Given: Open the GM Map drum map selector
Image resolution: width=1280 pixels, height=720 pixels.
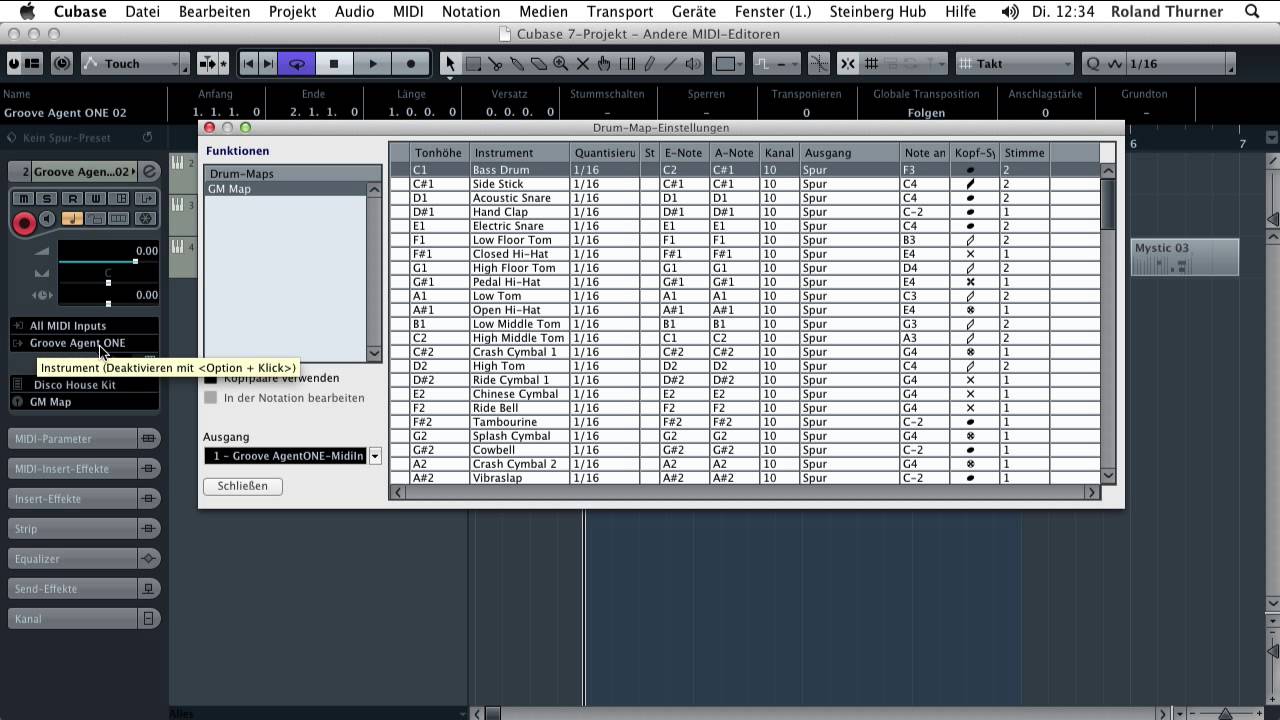Looking at the screenshot, I should (x=84, y=402).
